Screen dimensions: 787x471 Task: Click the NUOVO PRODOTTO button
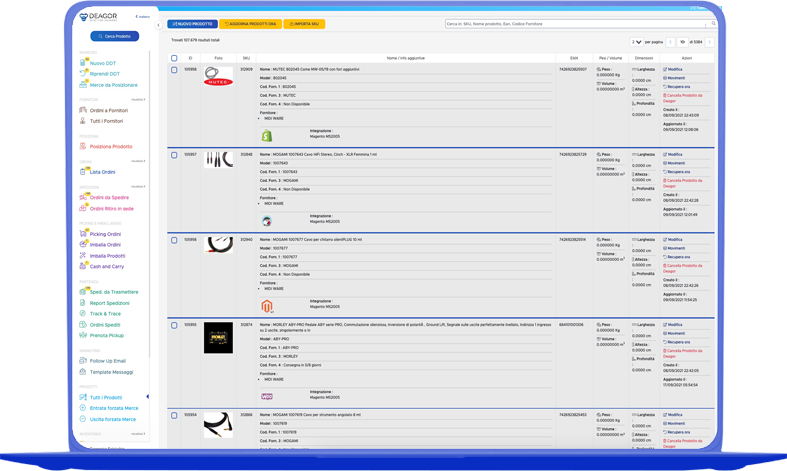coord(192,24)
